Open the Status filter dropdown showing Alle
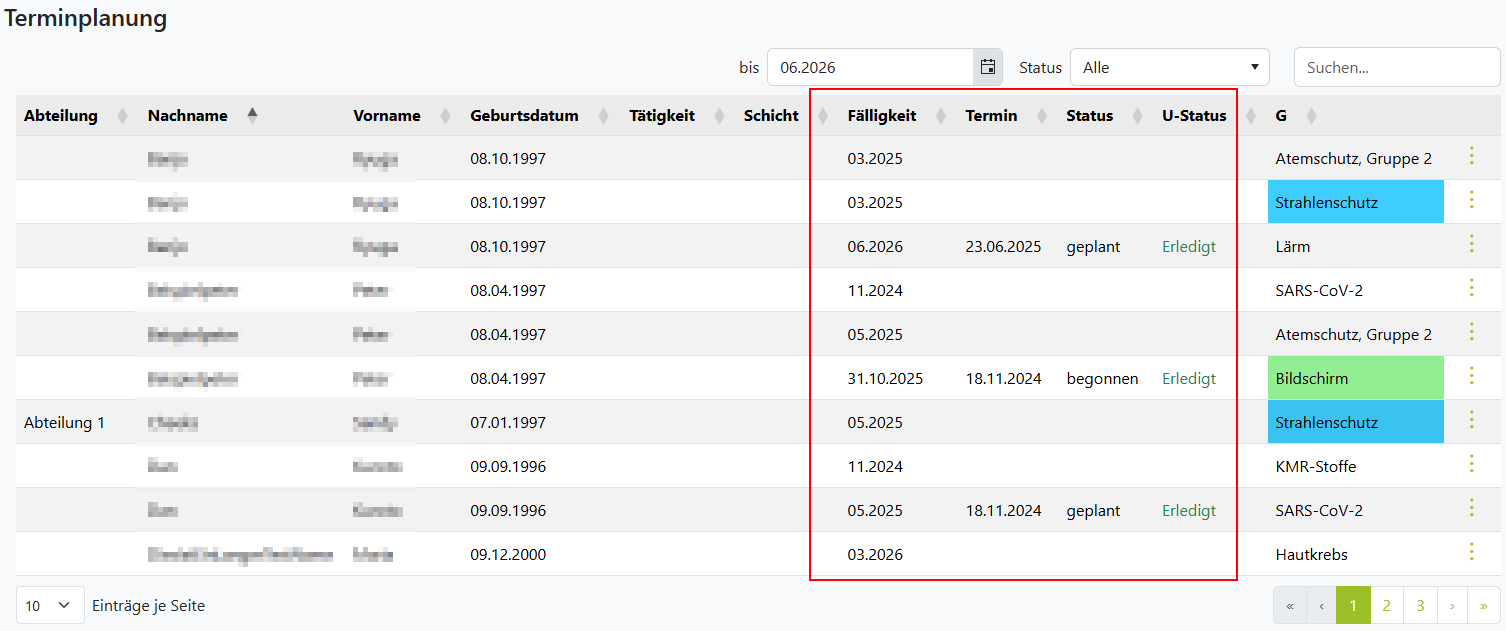 (x=1169, y=67)
